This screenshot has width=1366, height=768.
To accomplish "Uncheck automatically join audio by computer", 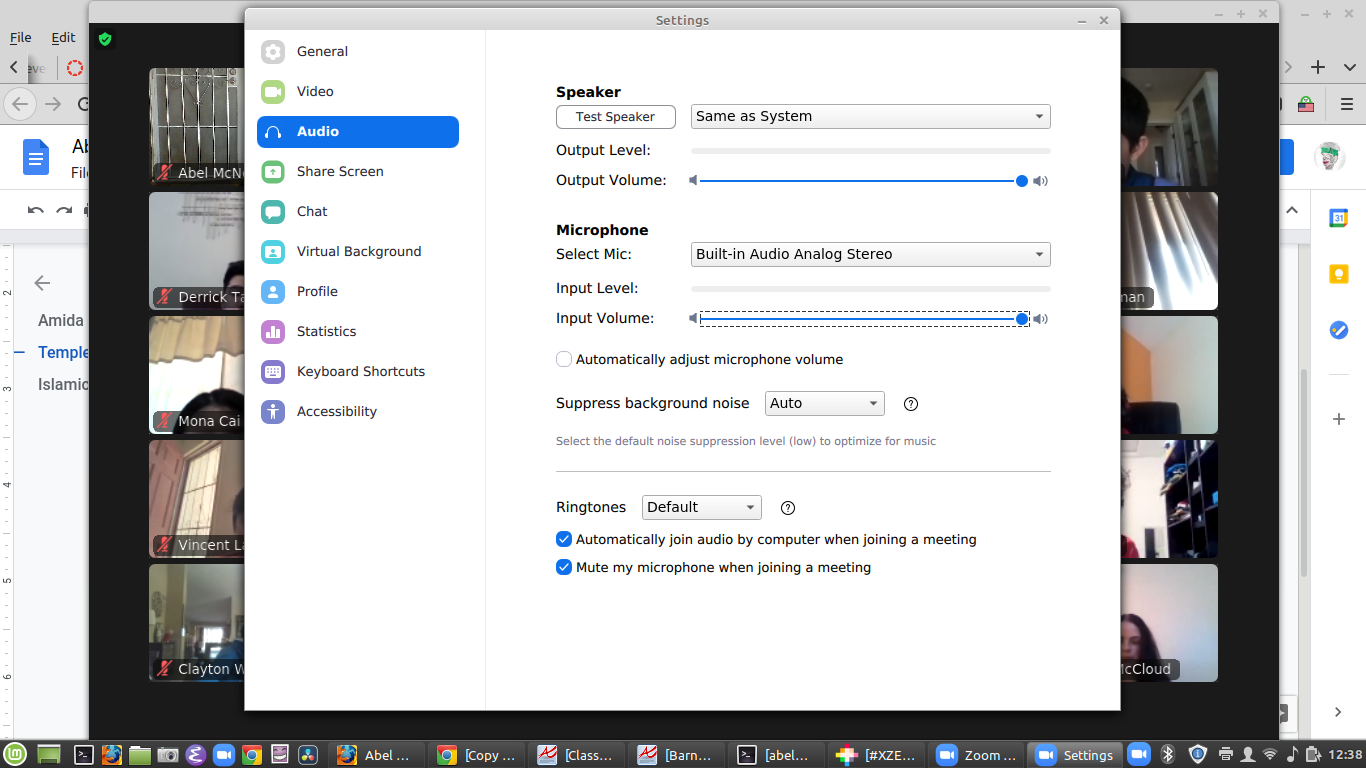I will [x=564, y=539].
